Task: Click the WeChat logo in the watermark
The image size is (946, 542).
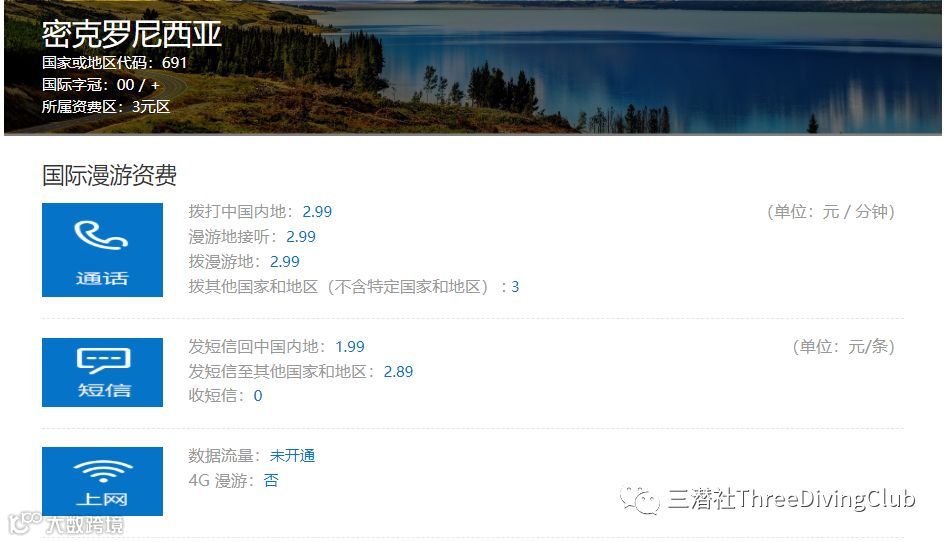Action: 640,500
